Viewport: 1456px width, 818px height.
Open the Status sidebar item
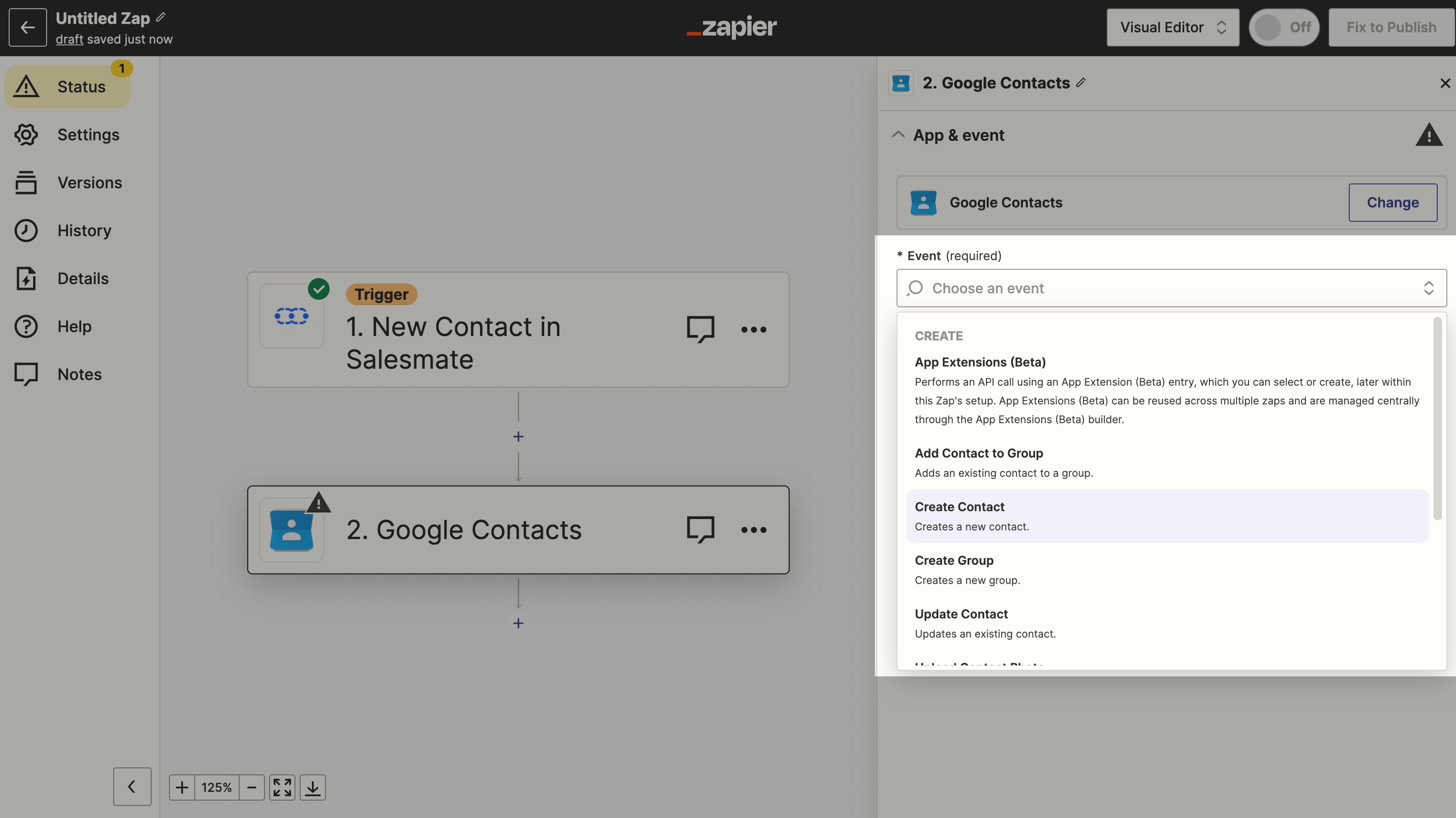(68, 86)
